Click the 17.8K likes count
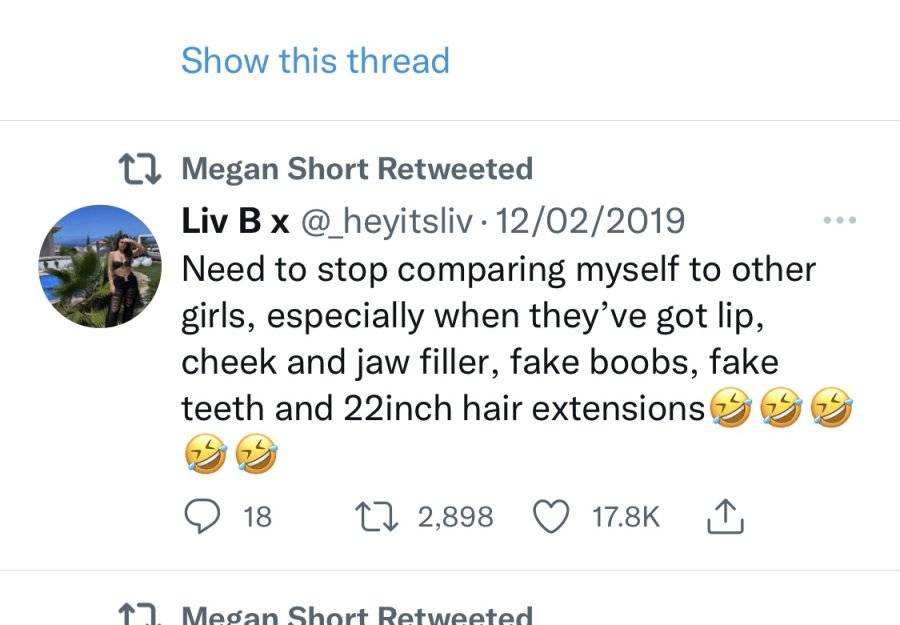This screenshot has height=625, width=900. pos(626,517)
